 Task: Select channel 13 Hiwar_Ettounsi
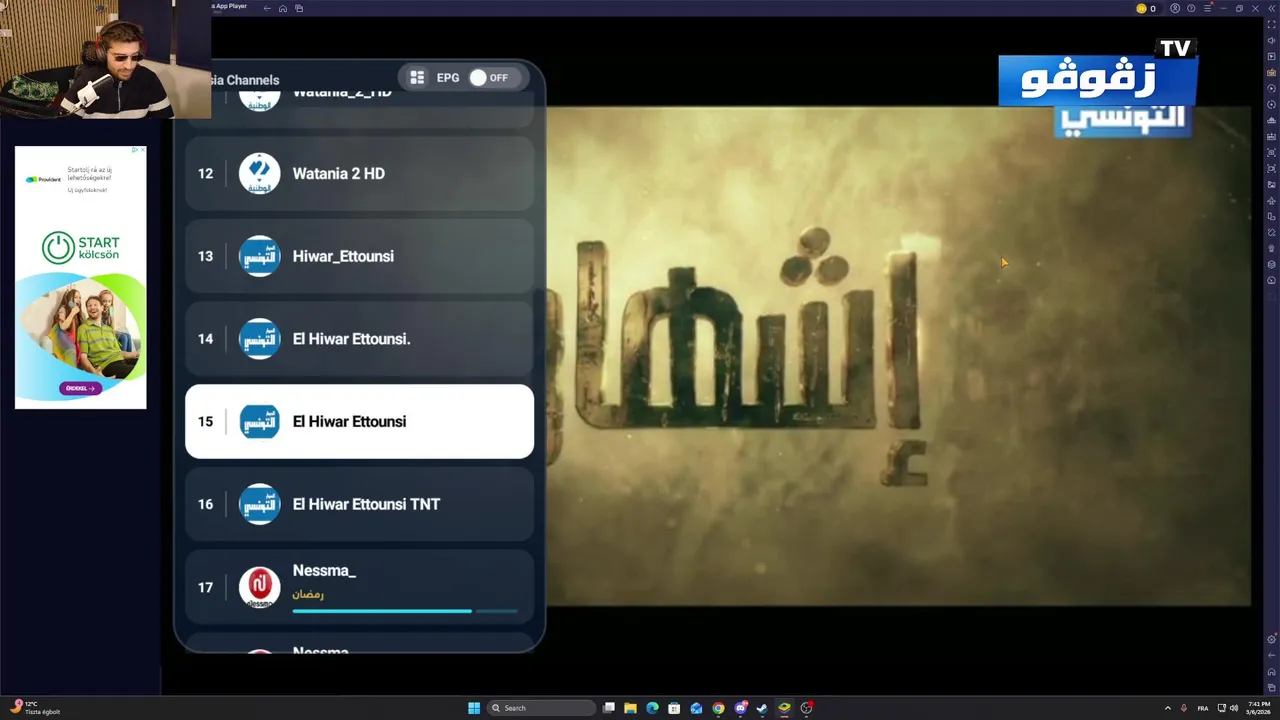(x=359, y=256)
